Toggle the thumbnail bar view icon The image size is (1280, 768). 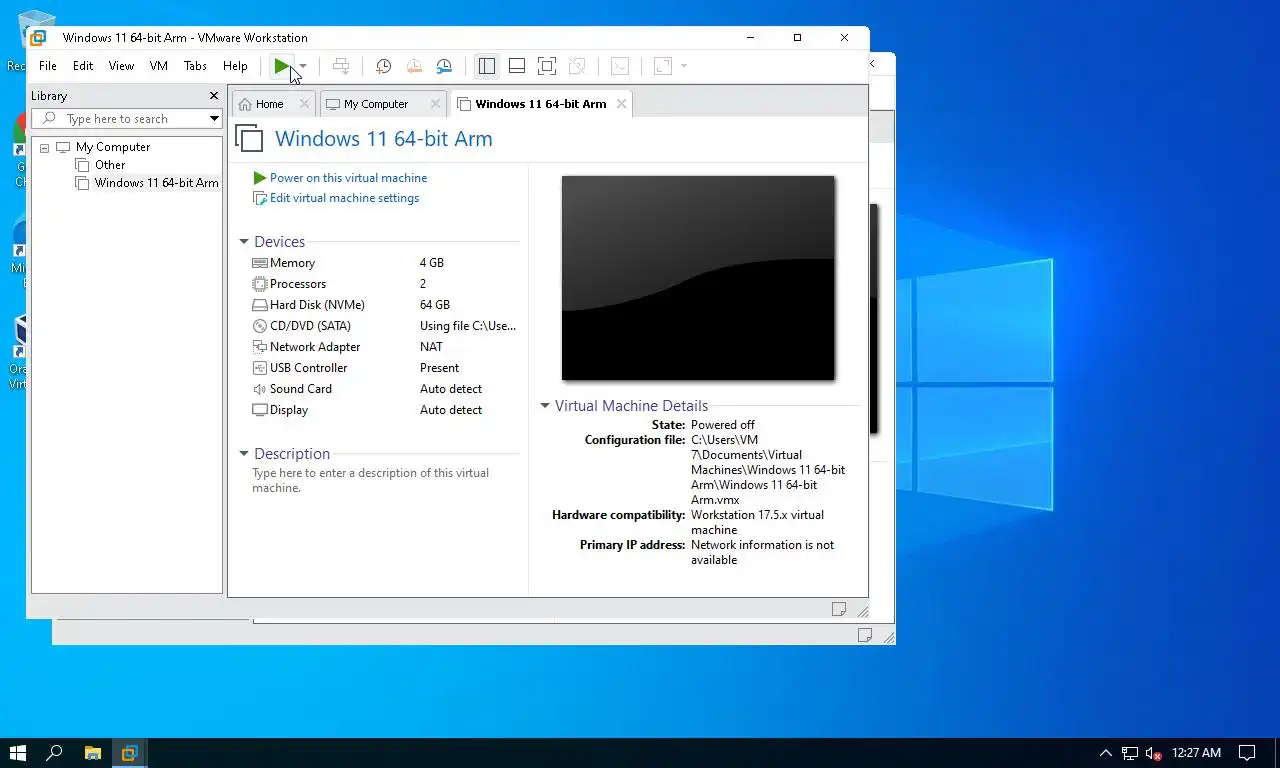click(x=517, y=66)
